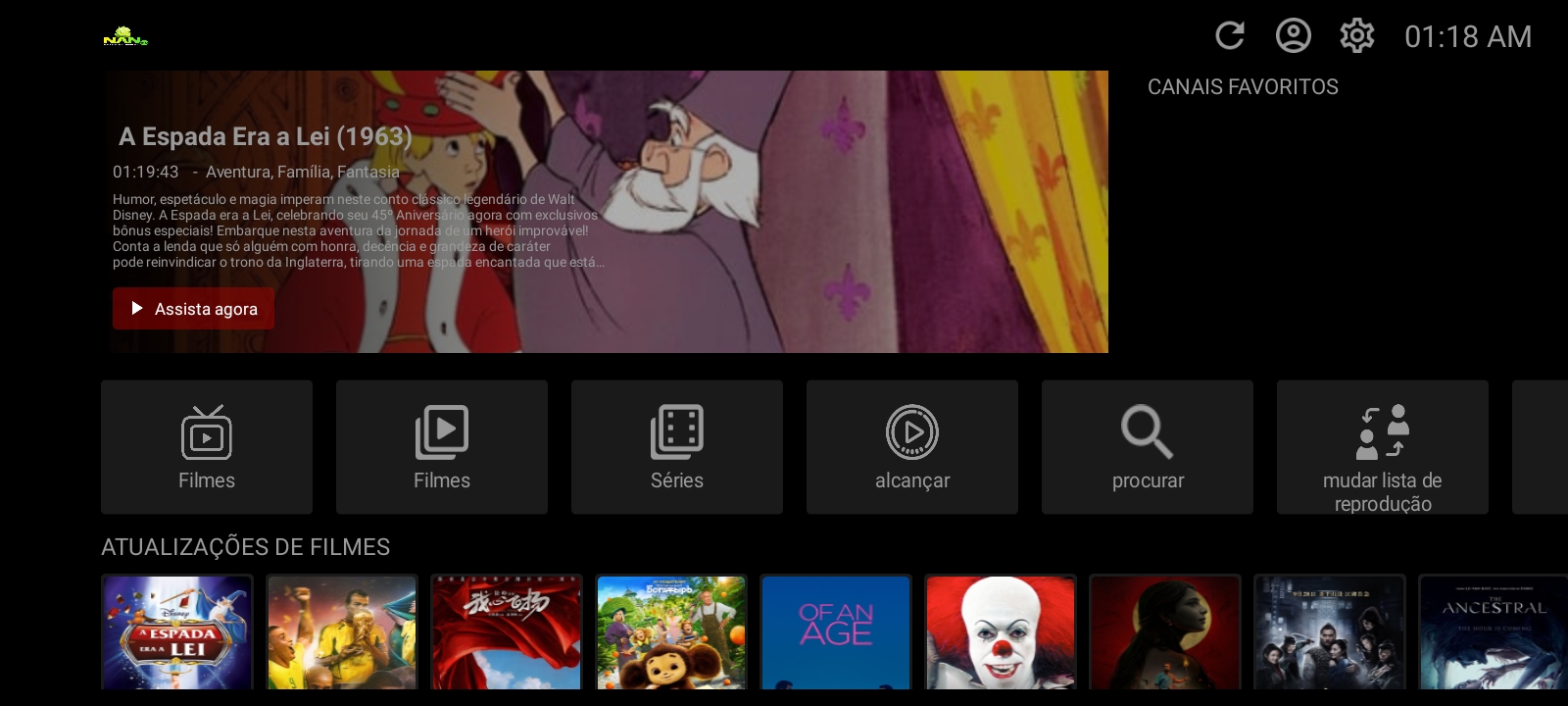Click the duration "01:19:43"
This screenshot has width=1568, height=706.
[146, 172]
